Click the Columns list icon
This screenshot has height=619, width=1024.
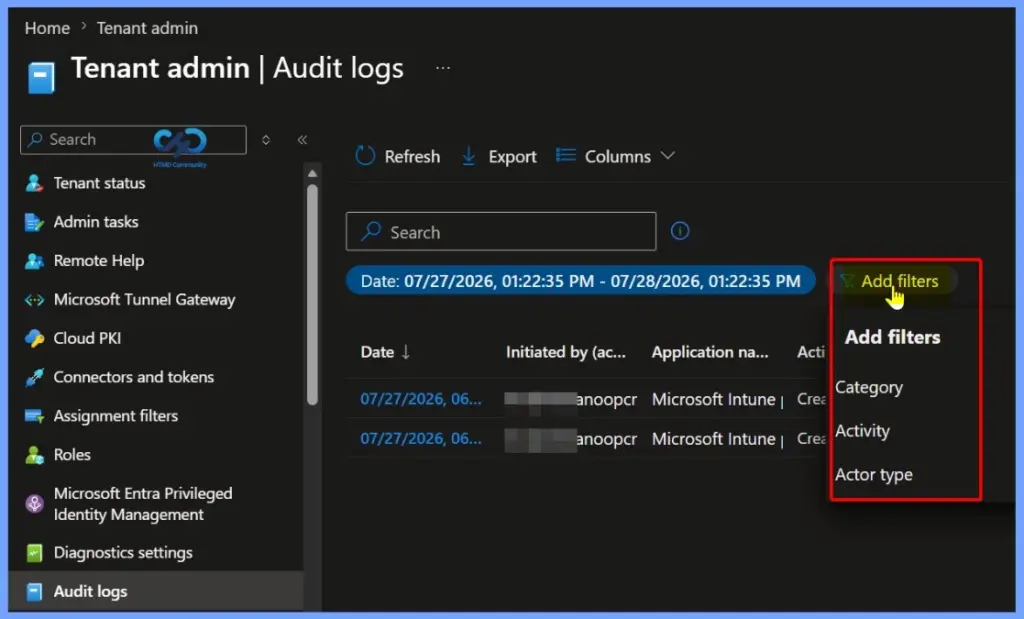click(566, 155)
